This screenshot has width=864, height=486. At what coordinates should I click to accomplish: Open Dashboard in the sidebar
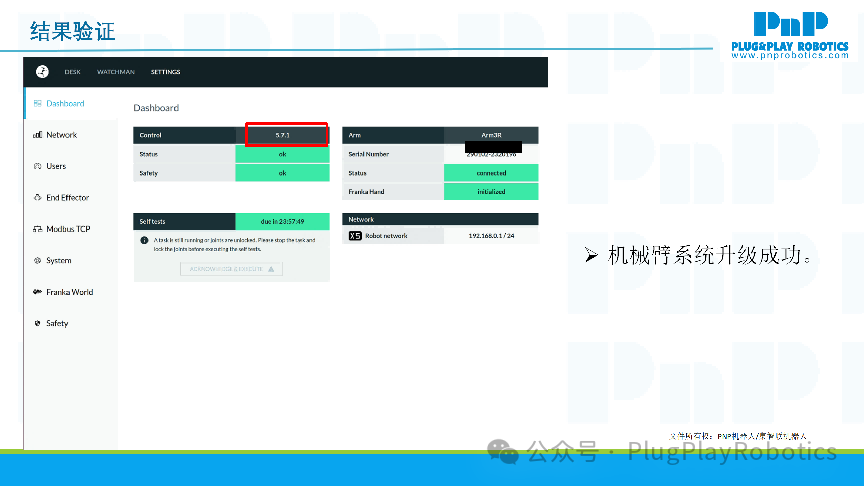[65, 103]
